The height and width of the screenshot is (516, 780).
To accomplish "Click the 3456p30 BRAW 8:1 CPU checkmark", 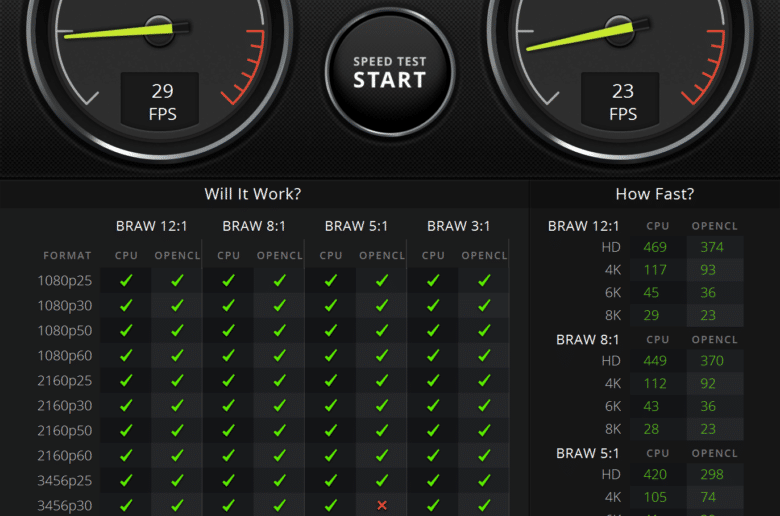I will coord(229,506).
